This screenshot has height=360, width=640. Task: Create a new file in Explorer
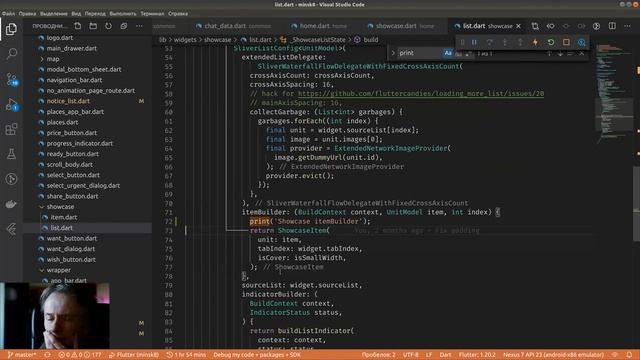[78, 26]
